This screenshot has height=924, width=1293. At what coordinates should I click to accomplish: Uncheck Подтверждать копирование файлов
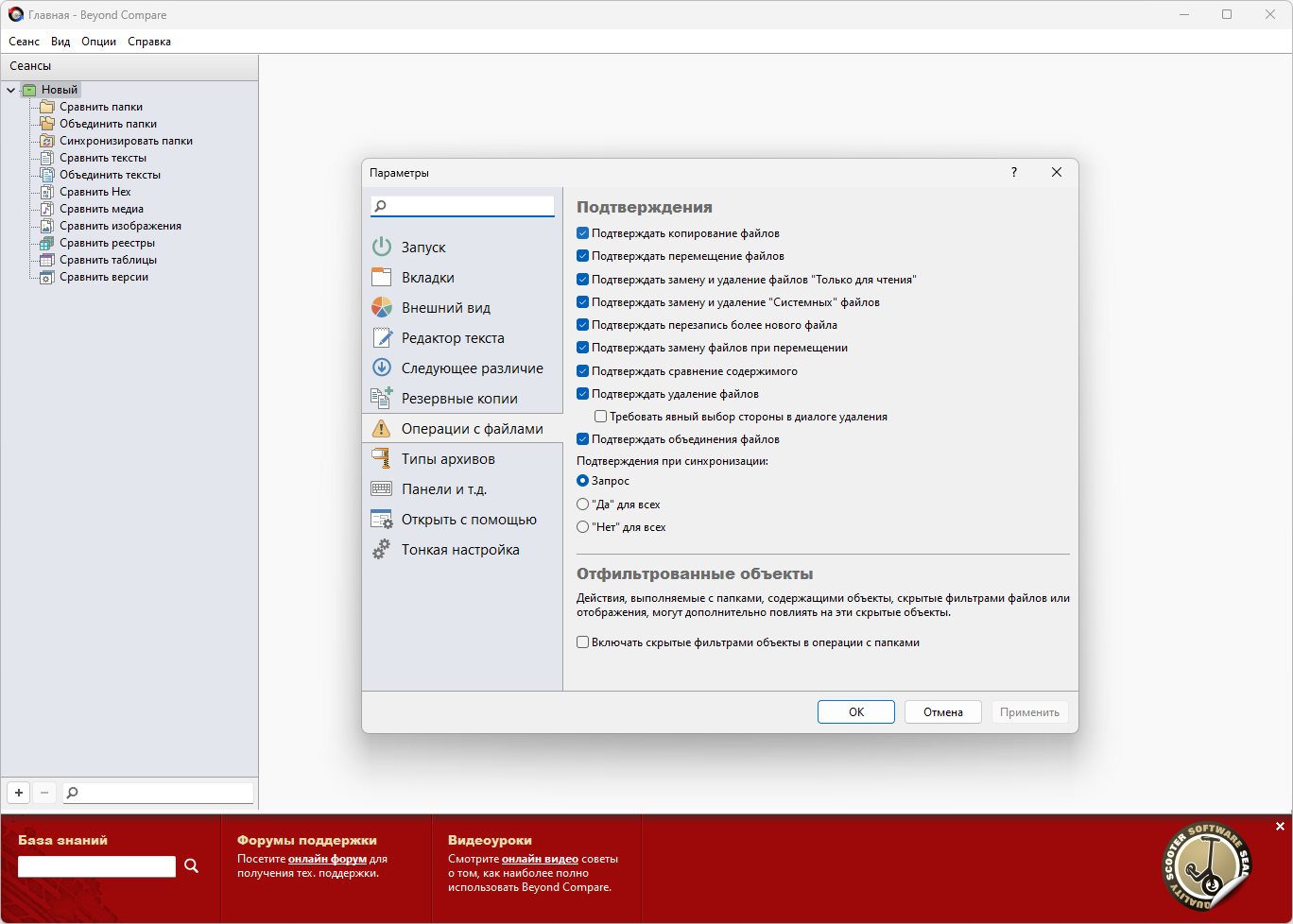pyautogui.click(x=583, y=233)
